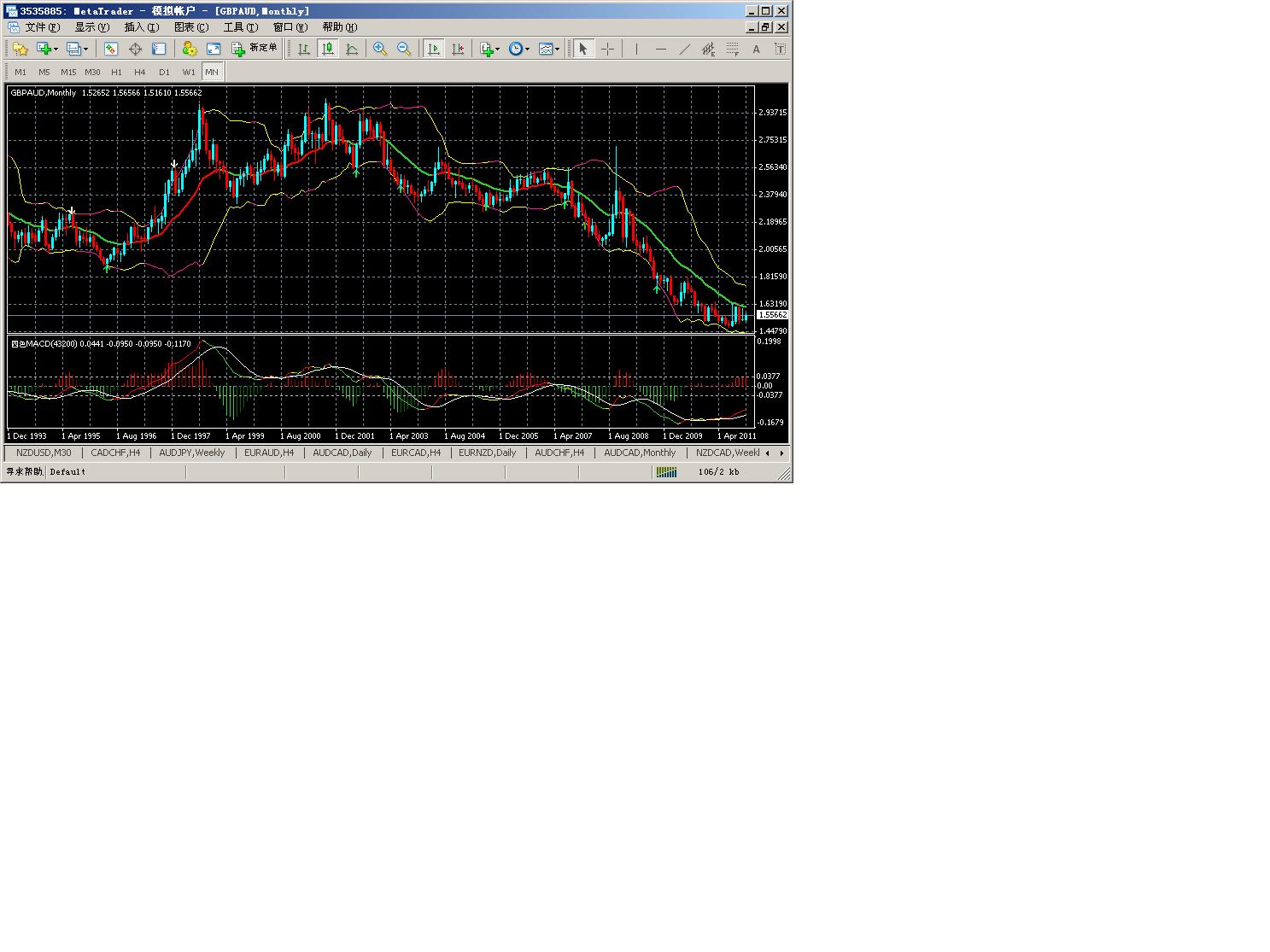Select the W1 timeframe

pos(189,73)
